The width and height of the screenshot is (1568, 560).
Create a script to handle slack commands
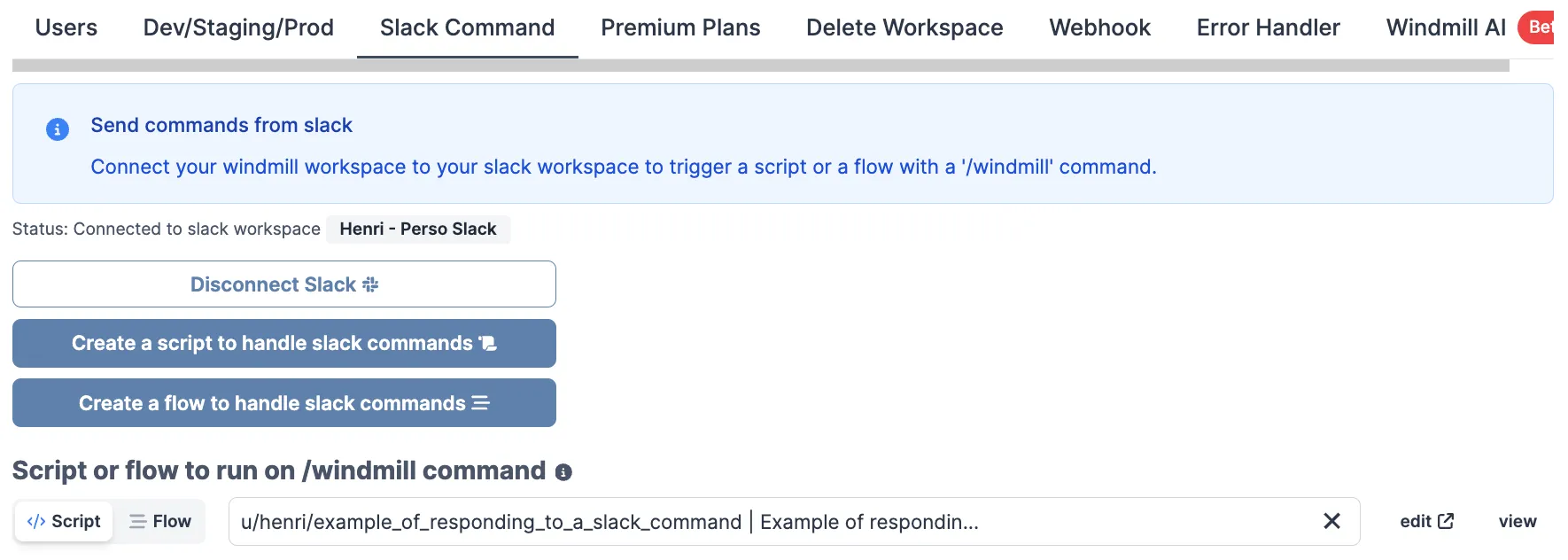click(284, 343)
